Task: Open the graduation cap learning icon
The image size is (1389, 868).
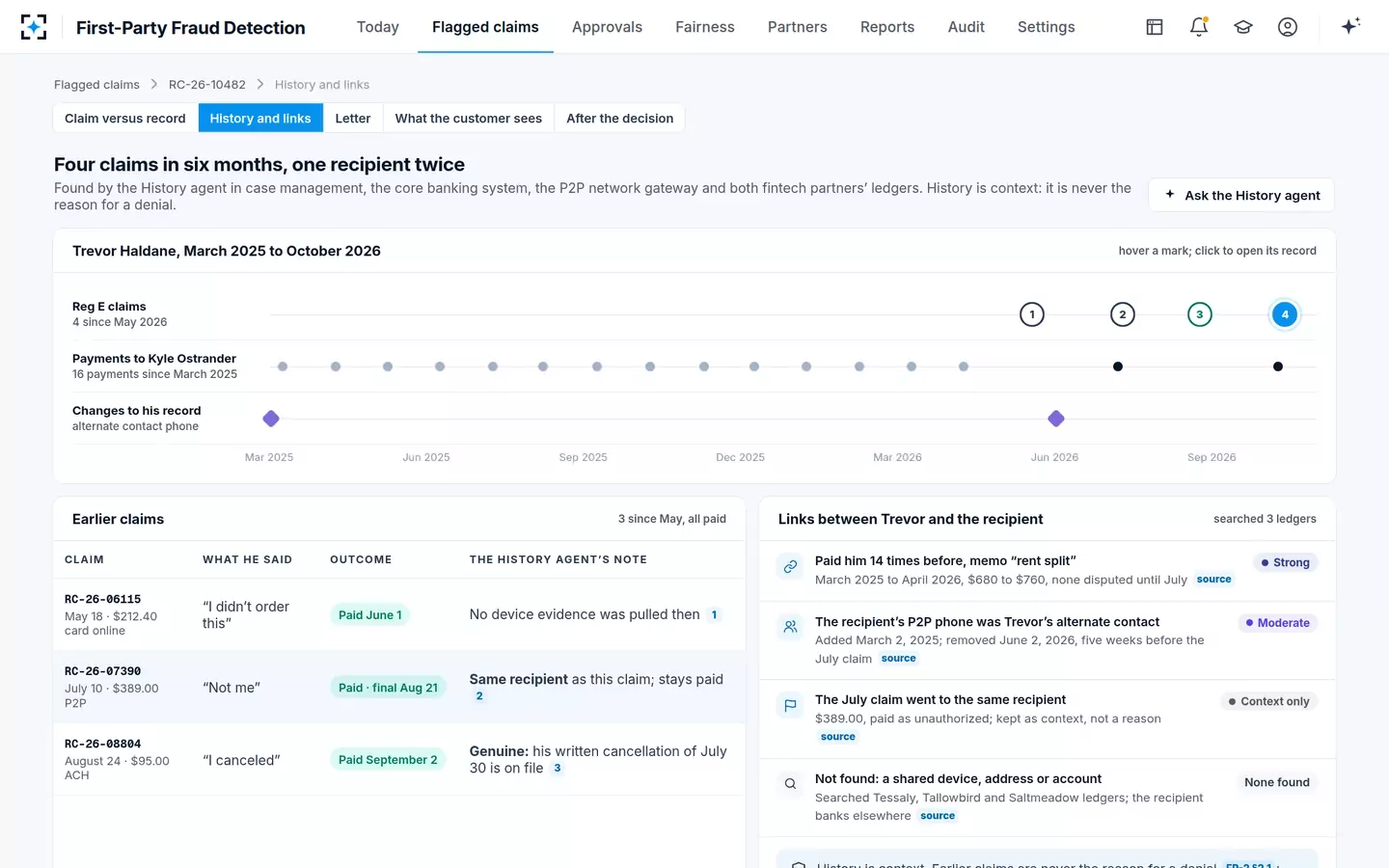Action: tap(1243, 27)
